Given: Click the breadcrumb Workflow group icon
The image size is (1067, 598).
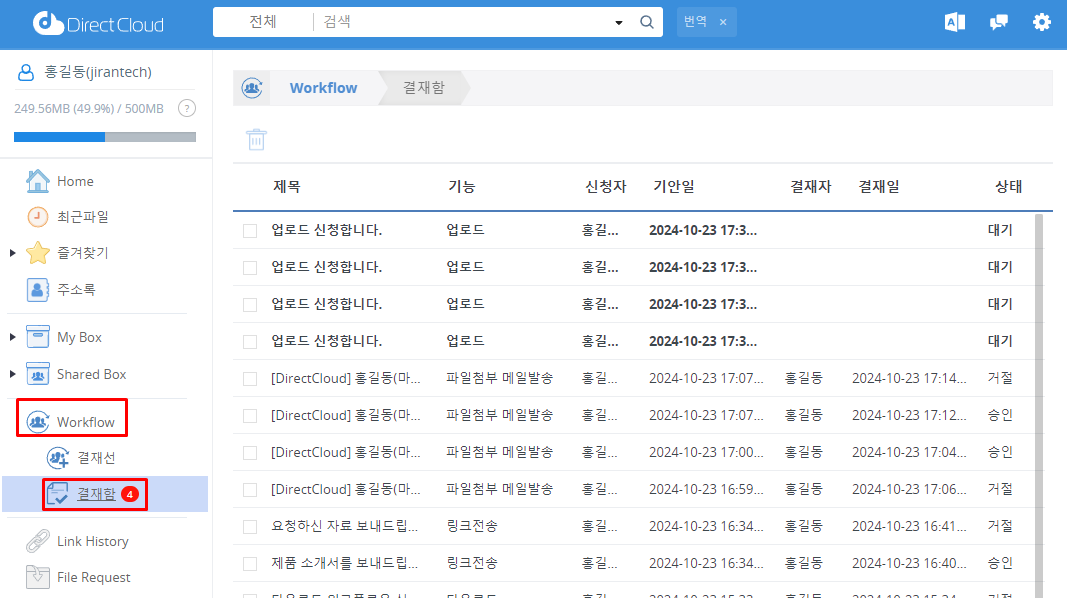Looking at the screenshot, I should [x=252, y=88].
